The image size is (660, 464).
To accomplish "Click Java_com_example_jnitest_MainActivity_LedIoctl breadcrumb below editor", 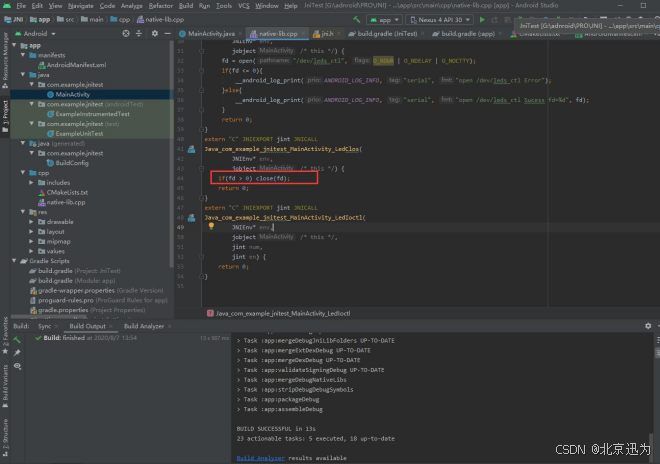I will point(279,313).
